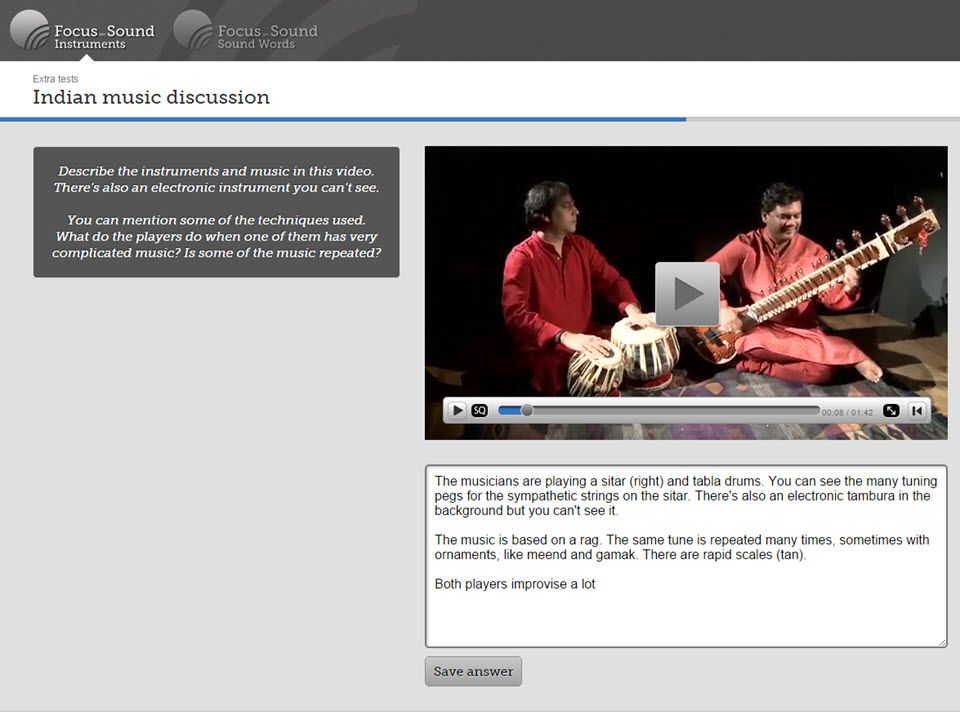Click 'Both players improvise a lot' line
This screenshot has width=960, height=716.
click(515, 584)
